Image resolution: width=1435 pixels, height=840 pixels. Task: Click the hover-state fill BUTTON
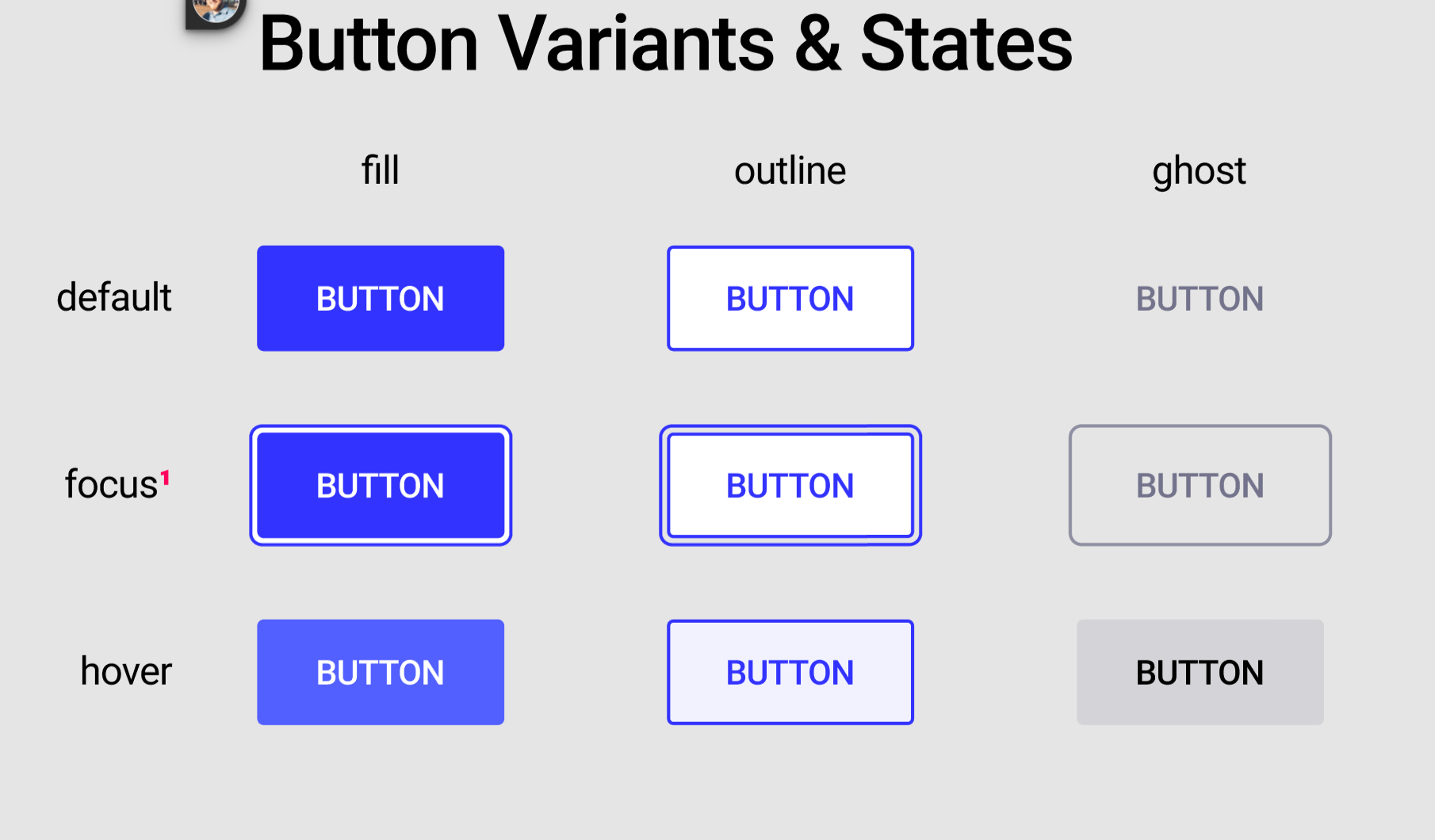(381, 672)
